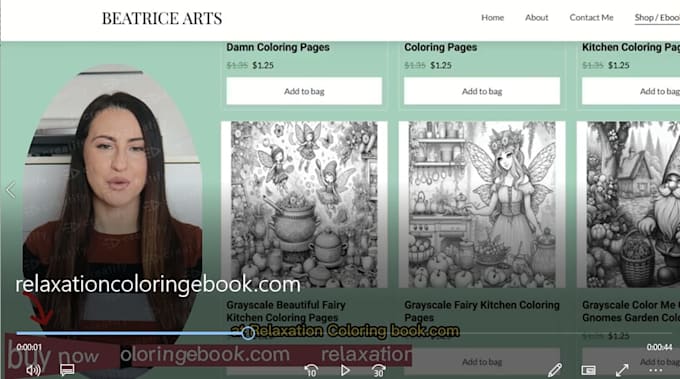Open the Home menu link
This screenshot has height=379, width=680.
pyautogui.click(x=492, y=18)
